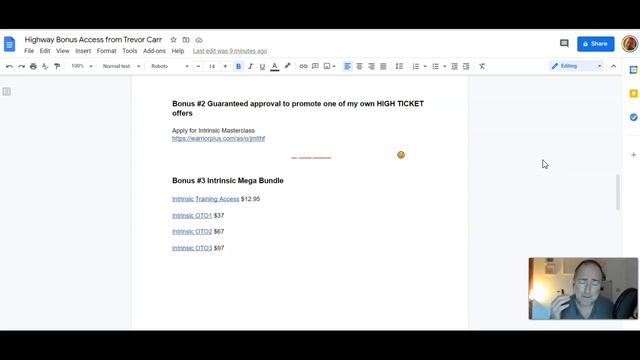Add a comment from the toolbar
This screenshot has width=640, height=360.
(x=315, y=66)
